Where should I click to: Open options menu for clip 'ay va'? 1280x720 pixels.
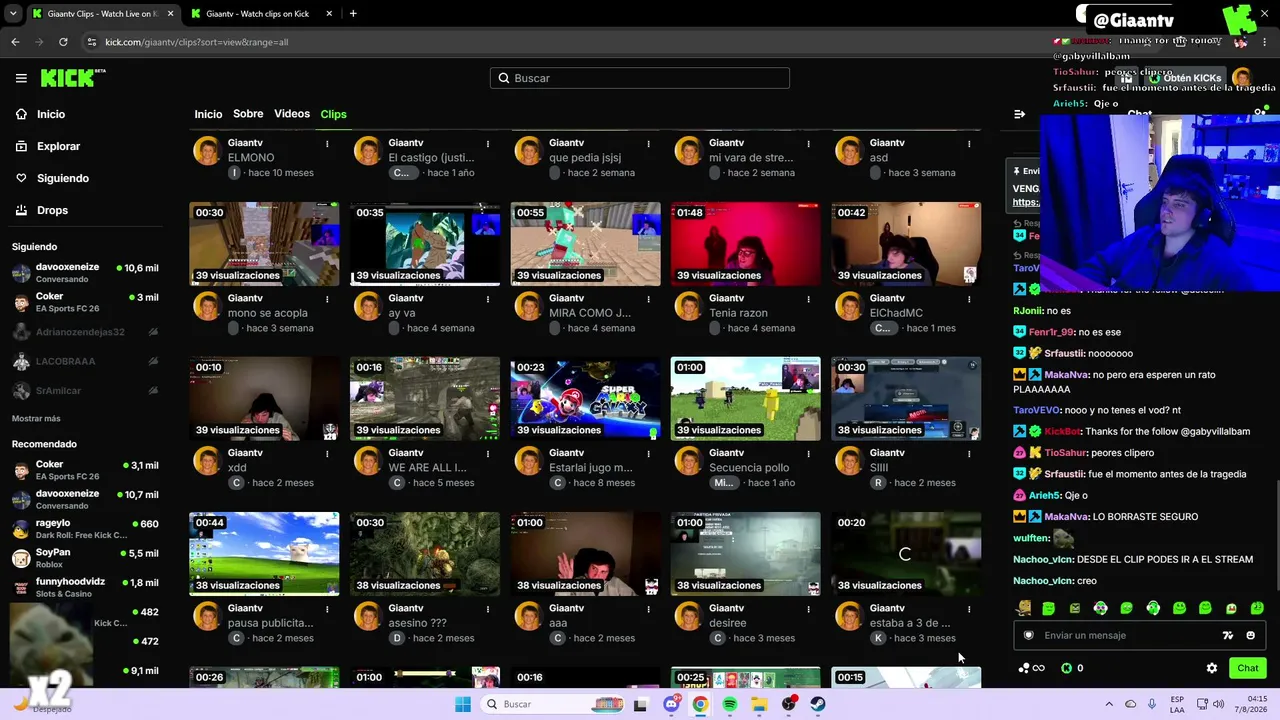pos(488,299)
